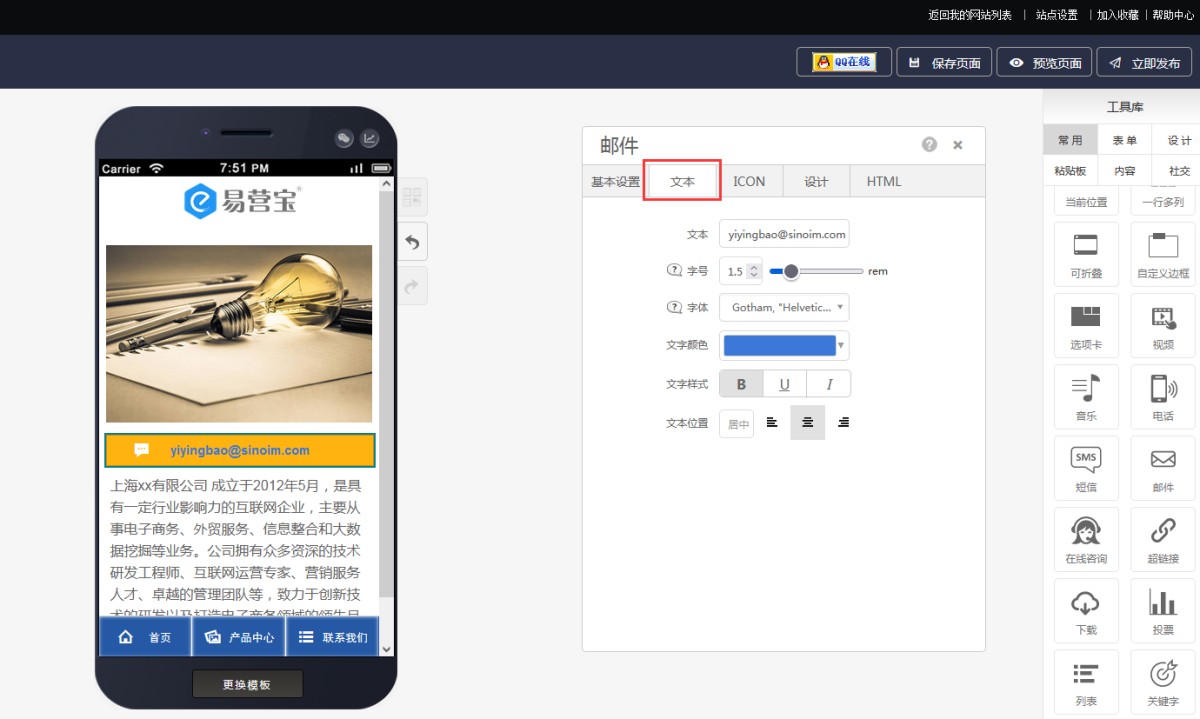Add the vote (投票) widget
1200x719 pixels.
tap(1163, 612)
